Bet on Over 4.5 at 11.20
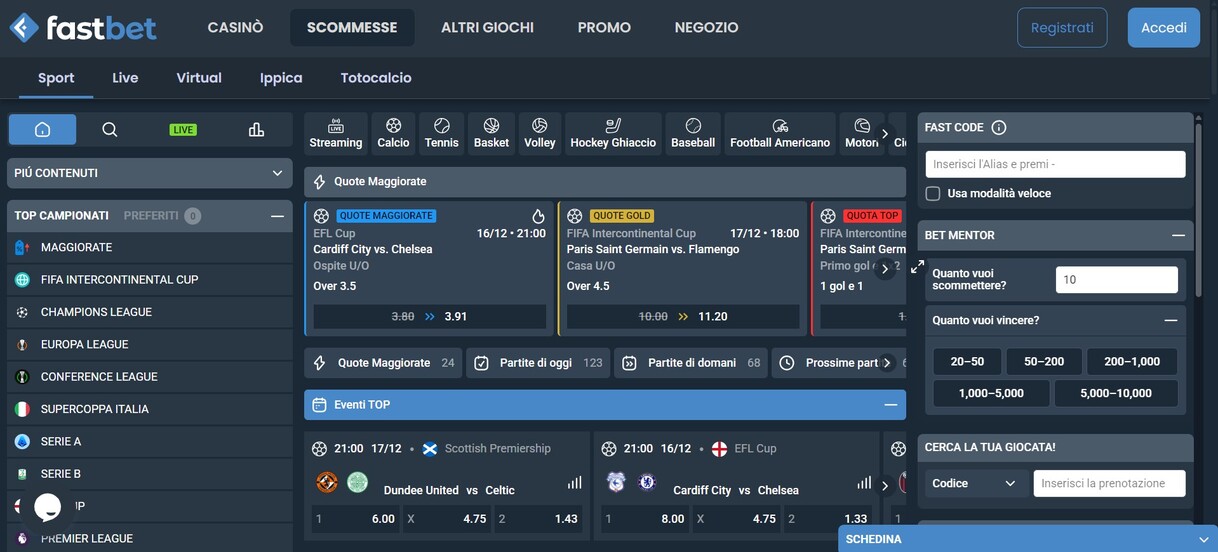 coord(683,317)
